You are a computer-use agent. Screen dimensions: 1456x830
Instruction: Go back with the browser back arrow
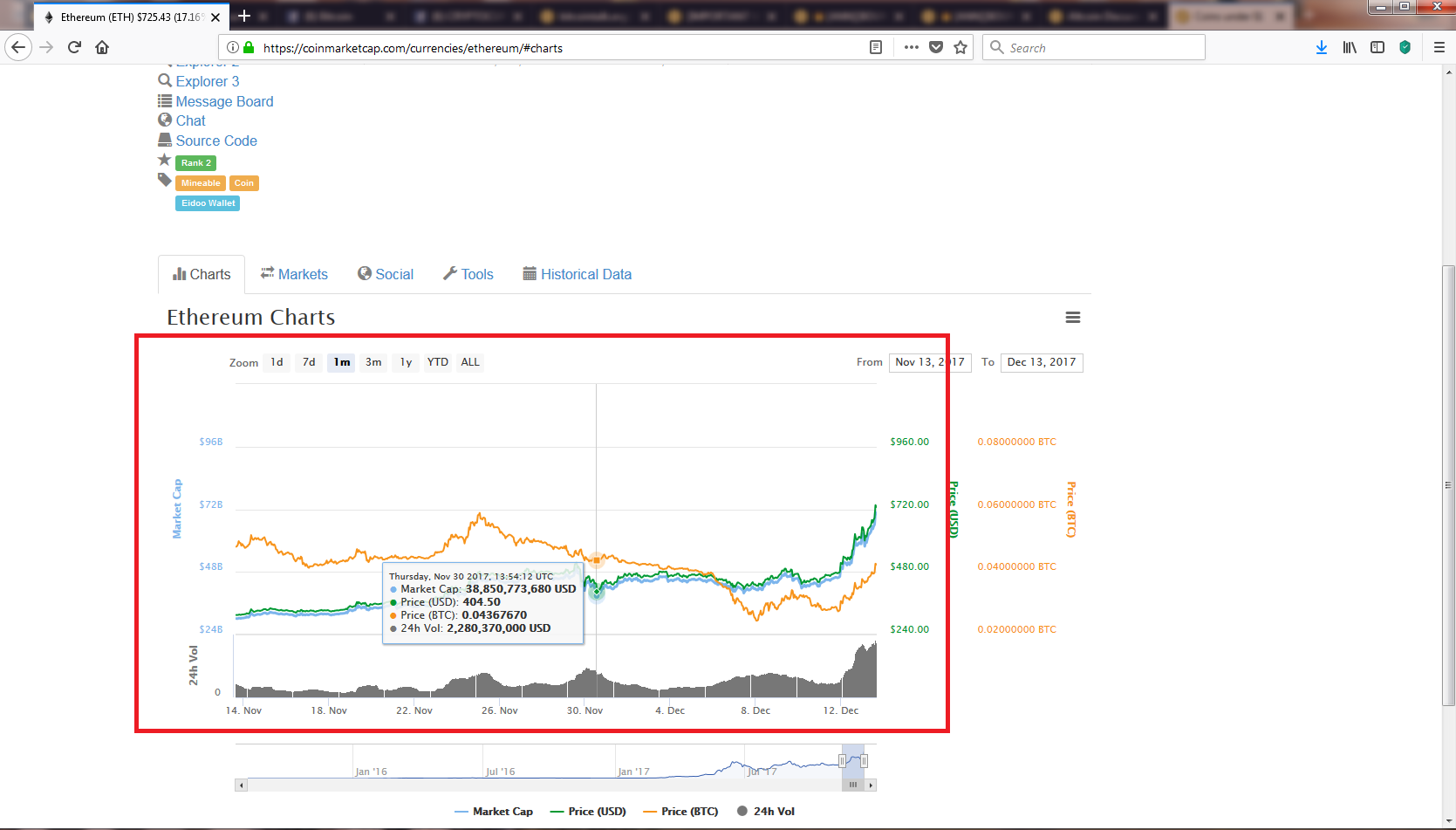(x=18, y=47)
